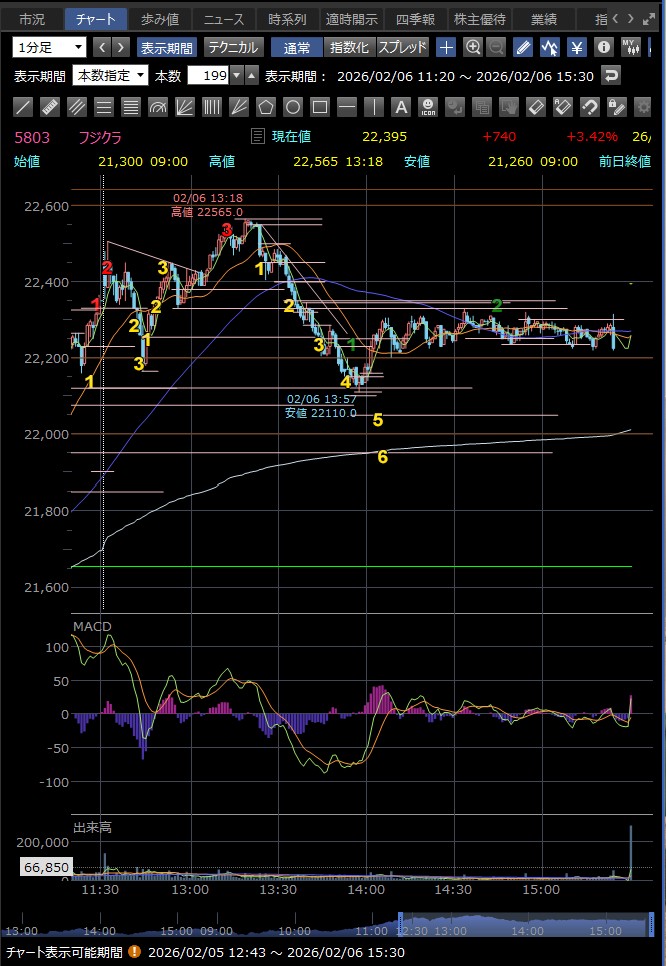This screenshot has width=666, height=966.
Task: Select the pentagon shape drawing tool
Action: coord(266,107)
